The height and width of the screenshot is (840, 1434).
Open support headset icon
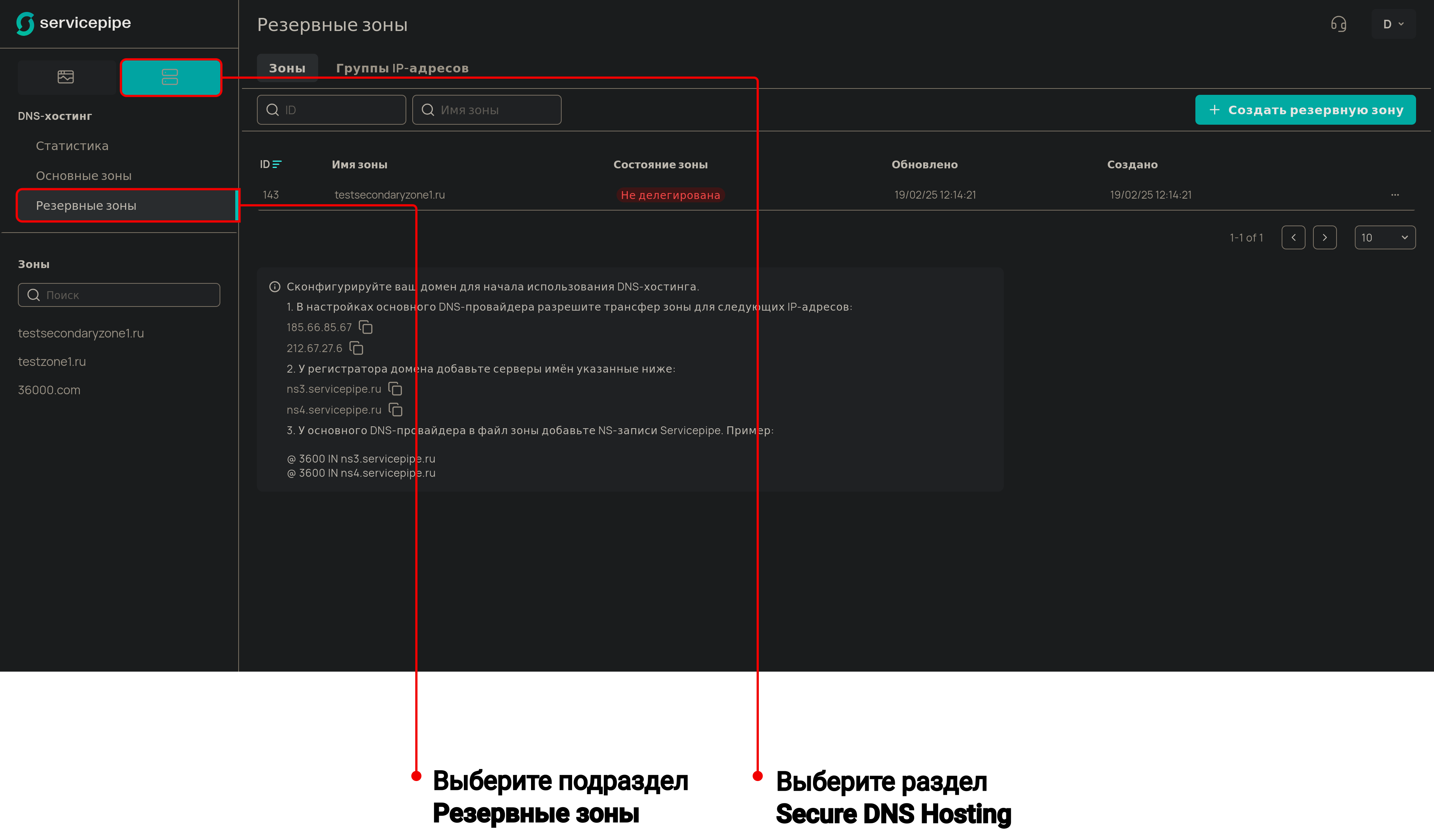pyautogui.click(x=1338, y=24)
